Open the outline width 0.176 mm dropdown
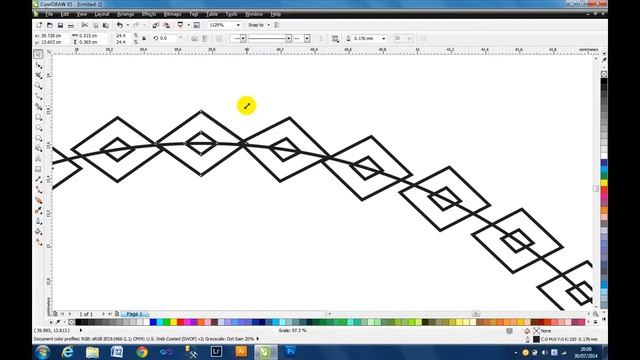The height and width of the screenshot is (360, 640). 384,38
